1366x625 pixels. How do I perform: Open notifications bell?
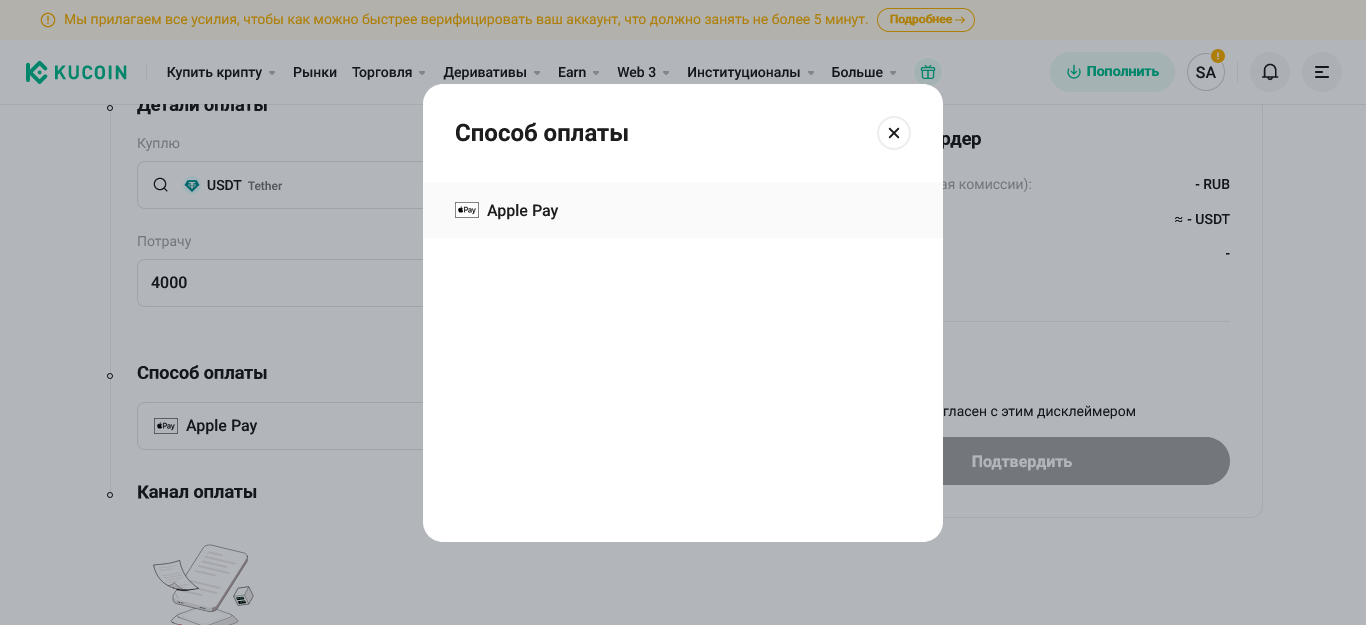(x=1269, y=72)
